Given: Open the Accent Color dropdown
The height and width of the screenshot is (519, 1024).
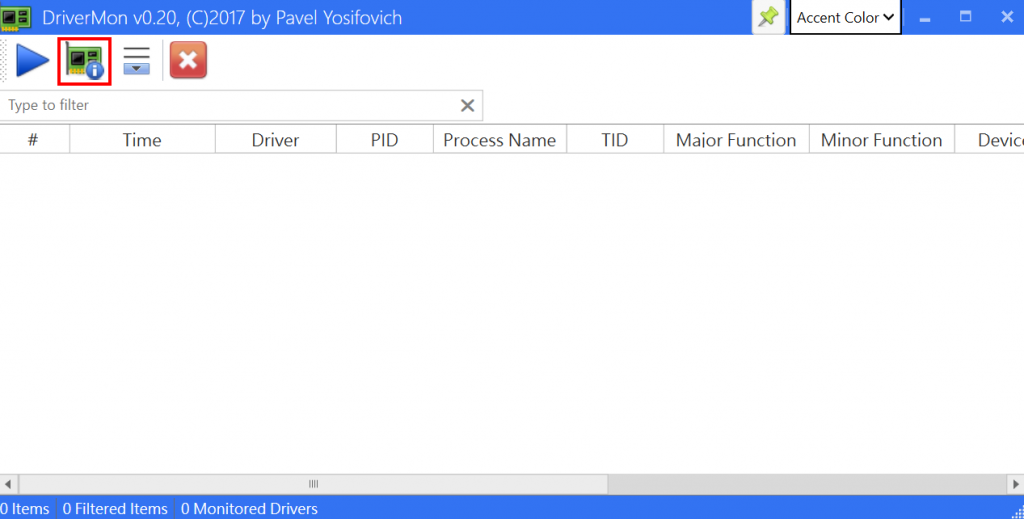Looking at the screenshot, I should [x=845, y=18].
